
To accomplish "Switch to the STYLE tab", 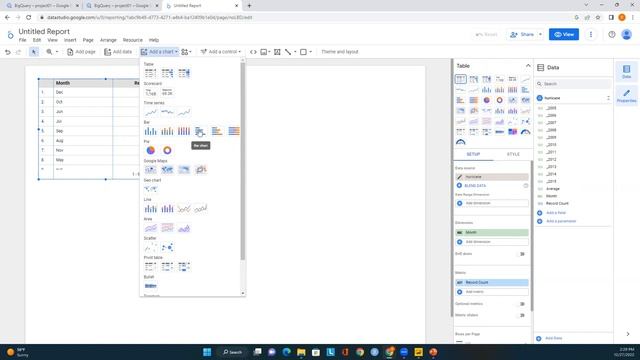I will pos(513,154).
